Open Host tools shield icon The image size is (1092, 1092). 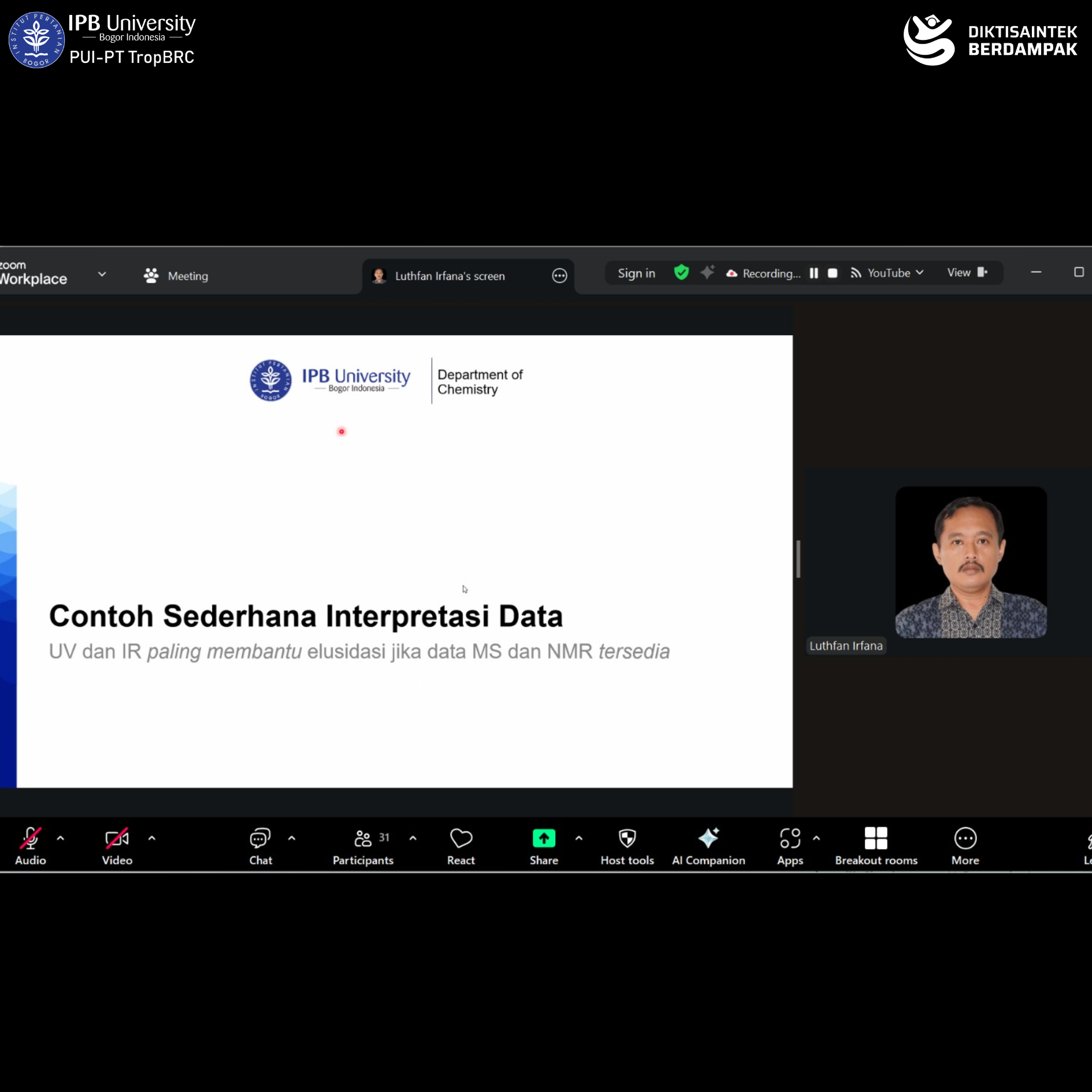coord(627,845)
